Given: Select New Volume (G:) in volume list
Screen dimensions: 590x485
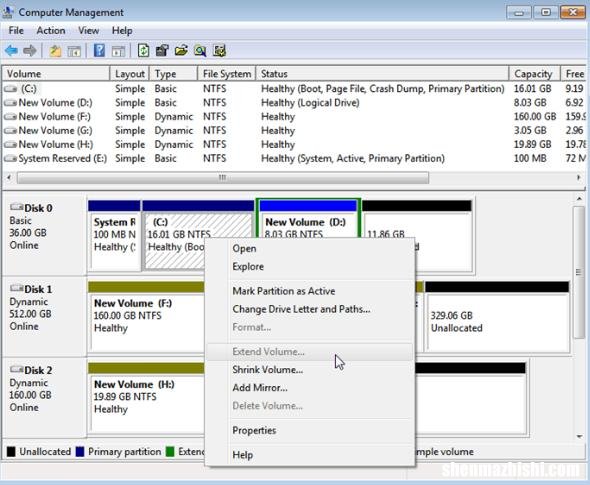Looking at the screenshot, I should pyautogui.click(x=55, y=131).
